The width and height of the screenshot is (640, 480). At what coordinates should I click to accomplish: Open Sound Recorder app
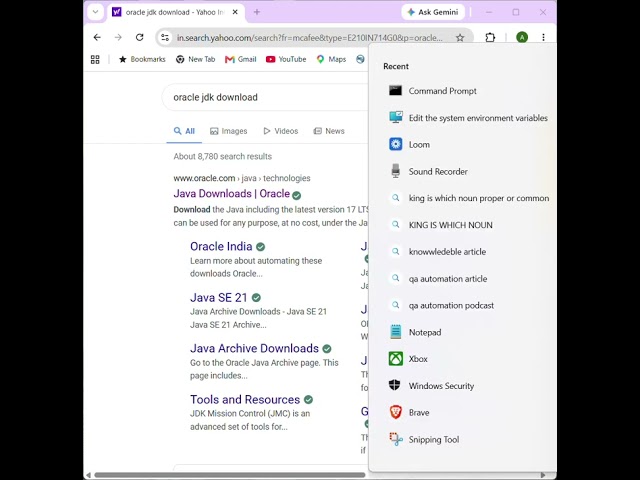pyautogui.click(x=428, y=171)
